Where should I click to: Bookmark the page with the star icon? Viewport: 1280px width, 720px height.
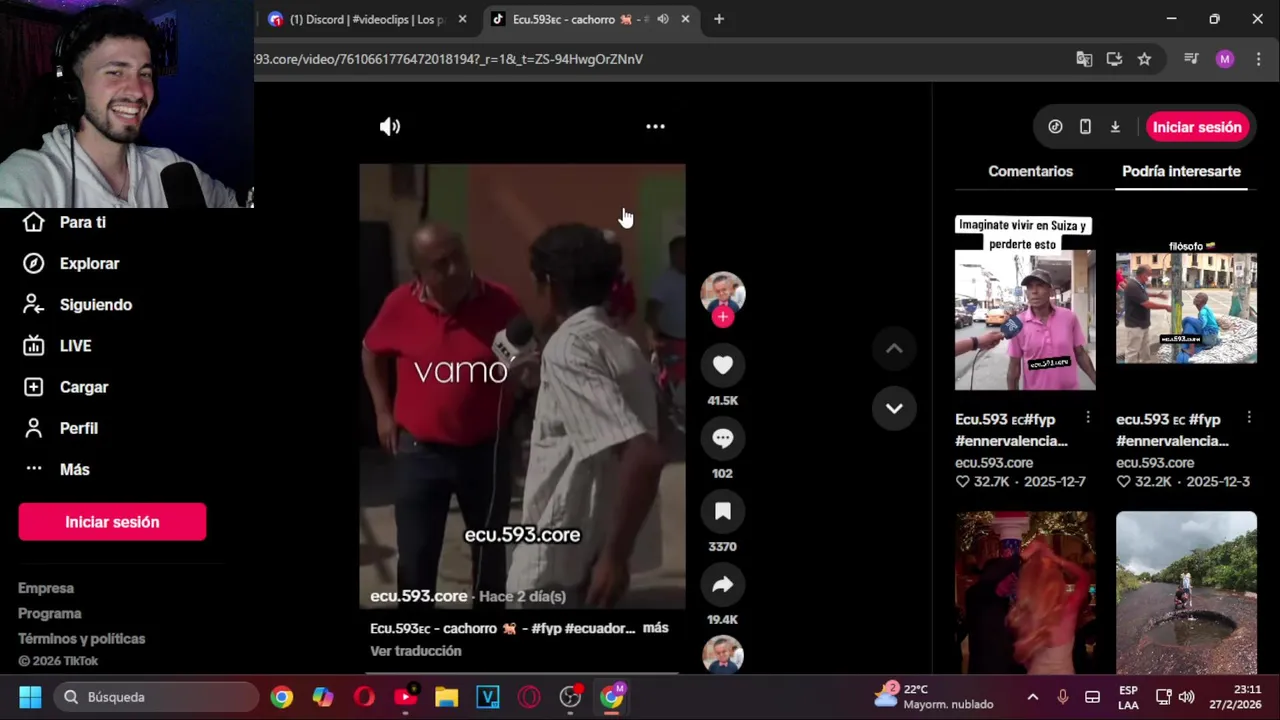click(x=1144, y=59)
